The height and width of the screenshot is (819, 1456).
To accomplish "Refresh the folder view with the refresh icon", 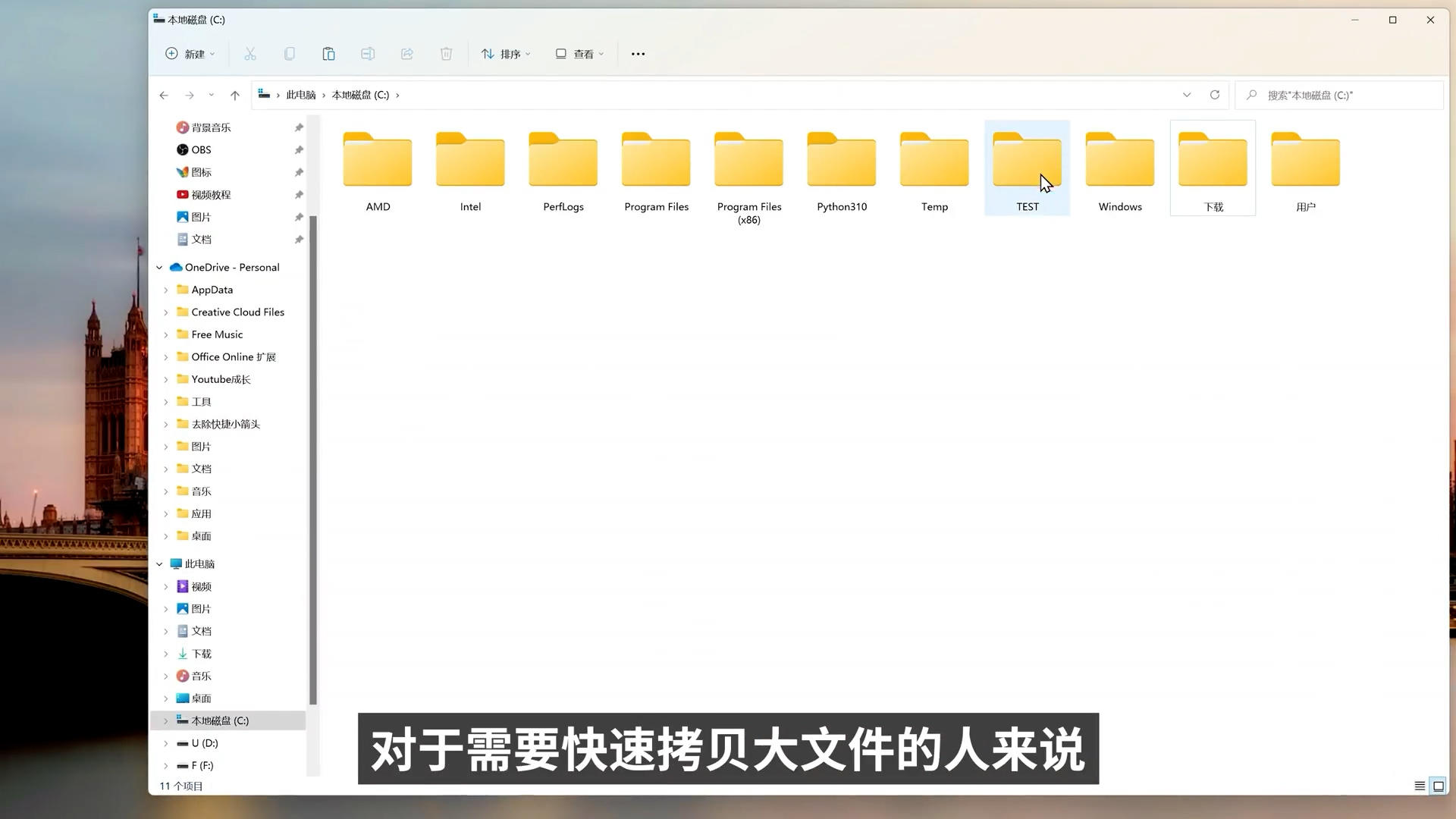I will pyautogui.click(x=1215, y=95).
